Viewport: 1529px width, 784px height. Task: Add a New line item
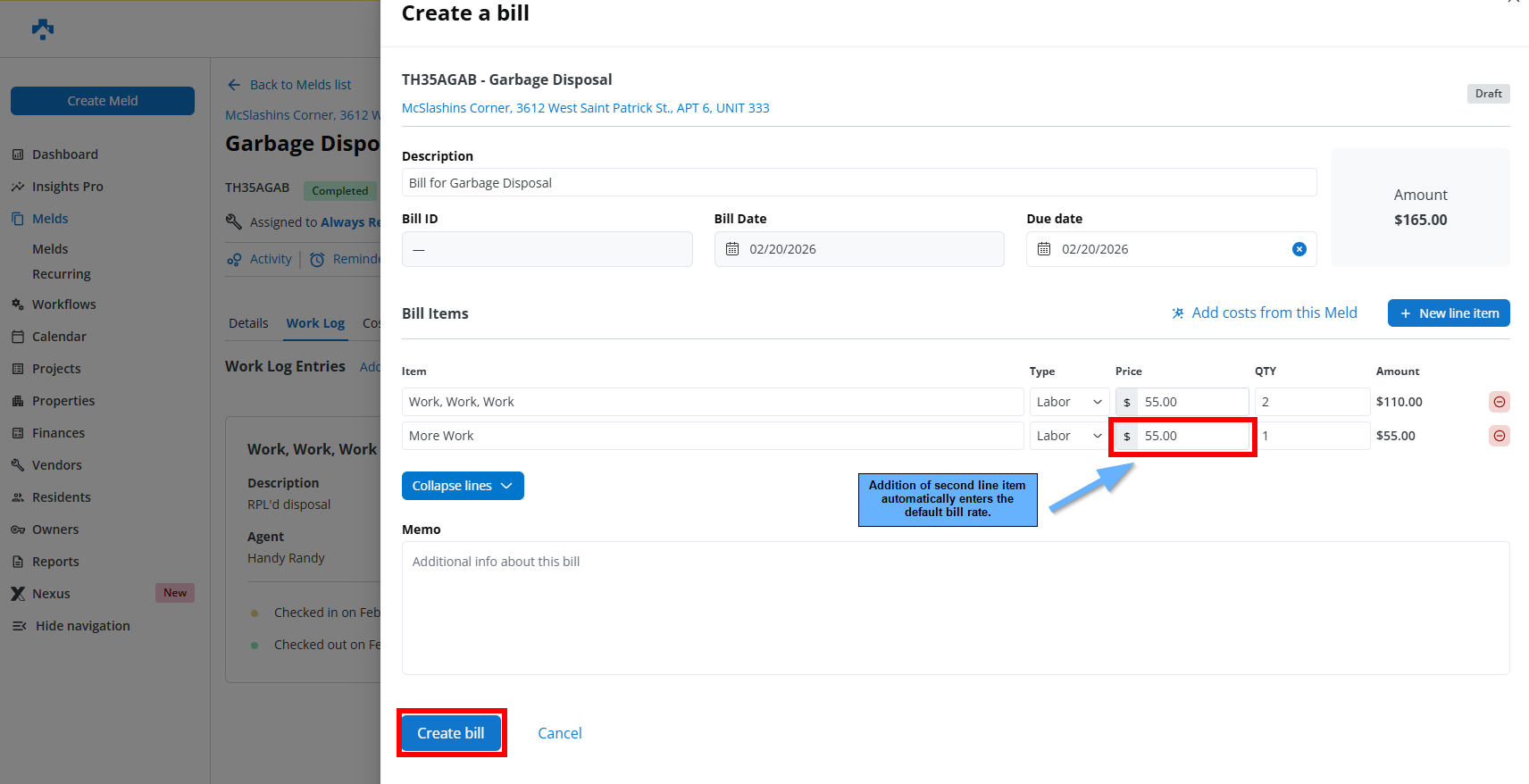click(1448, 313)
